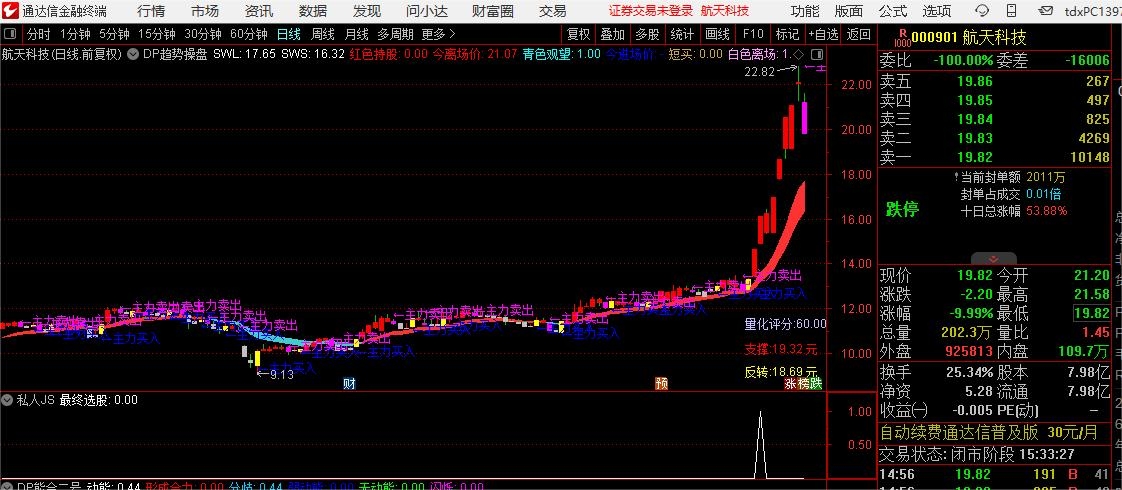This screenshot has width=1122, height=490.
Task: Open the 交易 menu
Action: 552,11
